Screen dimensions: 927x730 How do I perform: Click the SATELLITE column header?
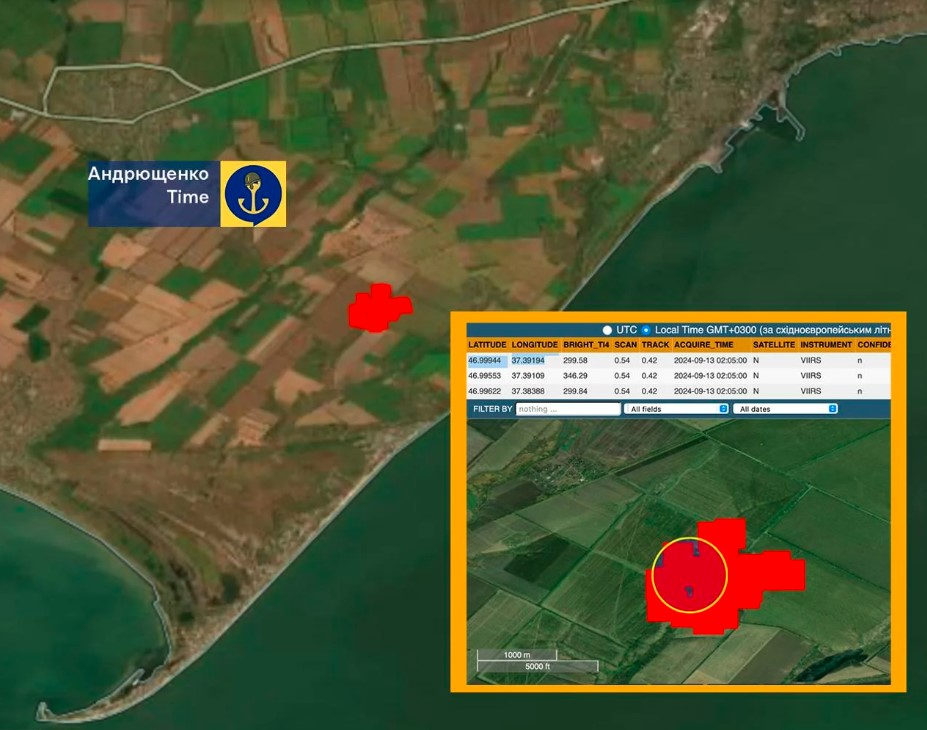(x=774, y=345)
